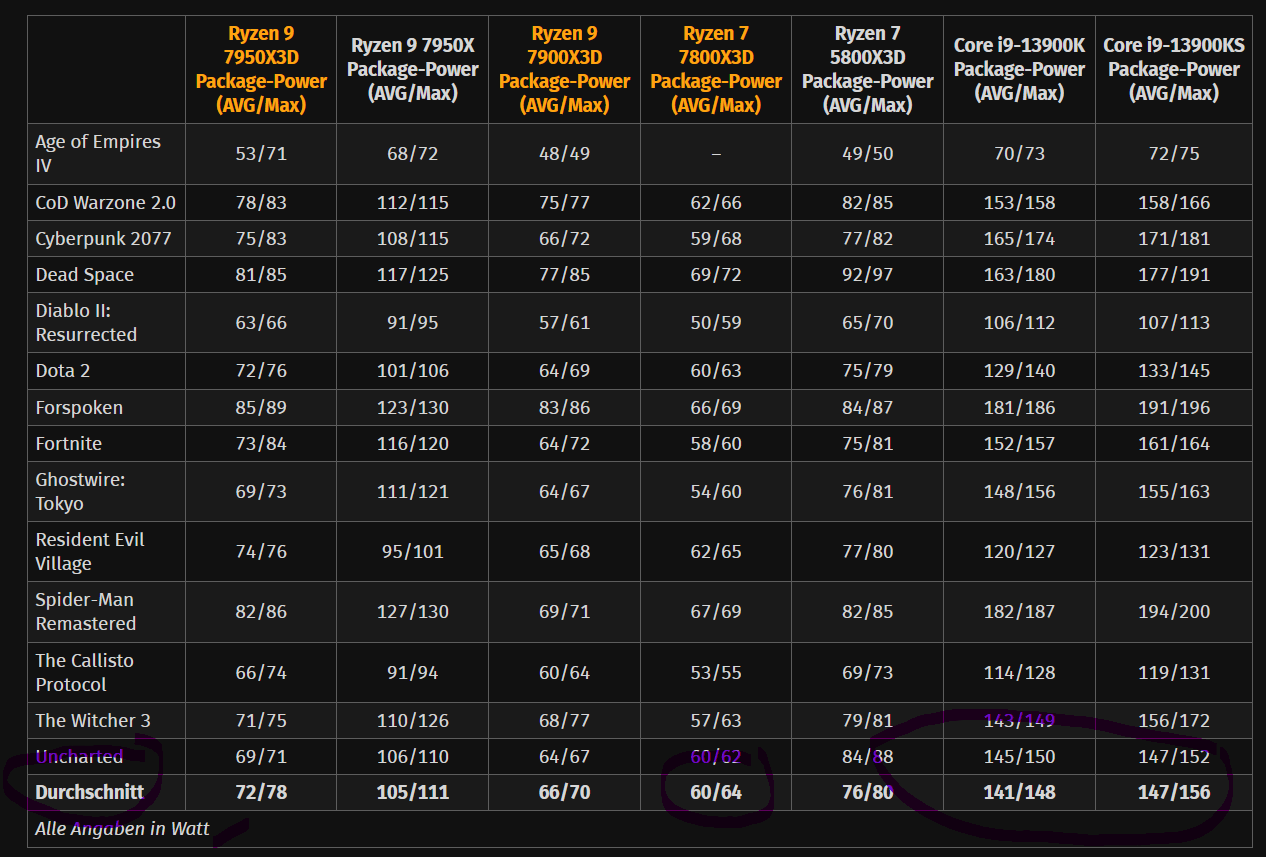Click the 53/71 cell in Age of Empires IV row

click(261, 153)
